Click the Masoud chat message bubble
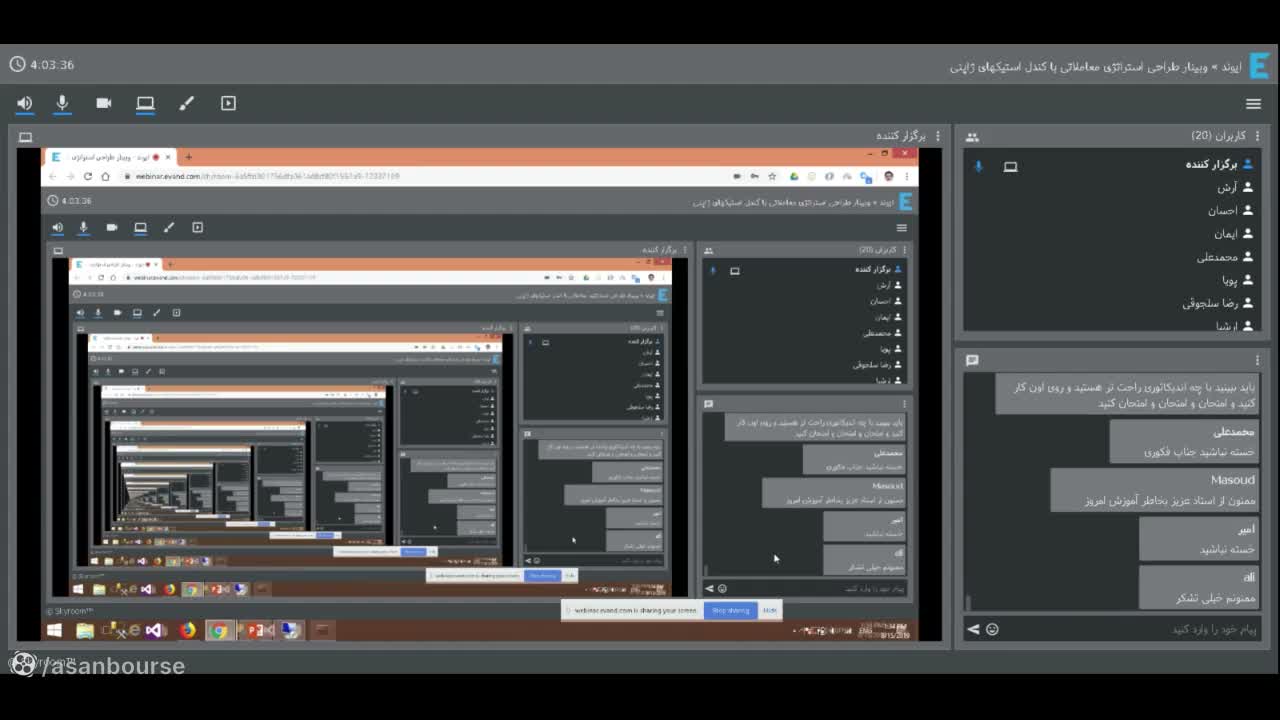The image size is (1280, 720). click(1155, 490)
